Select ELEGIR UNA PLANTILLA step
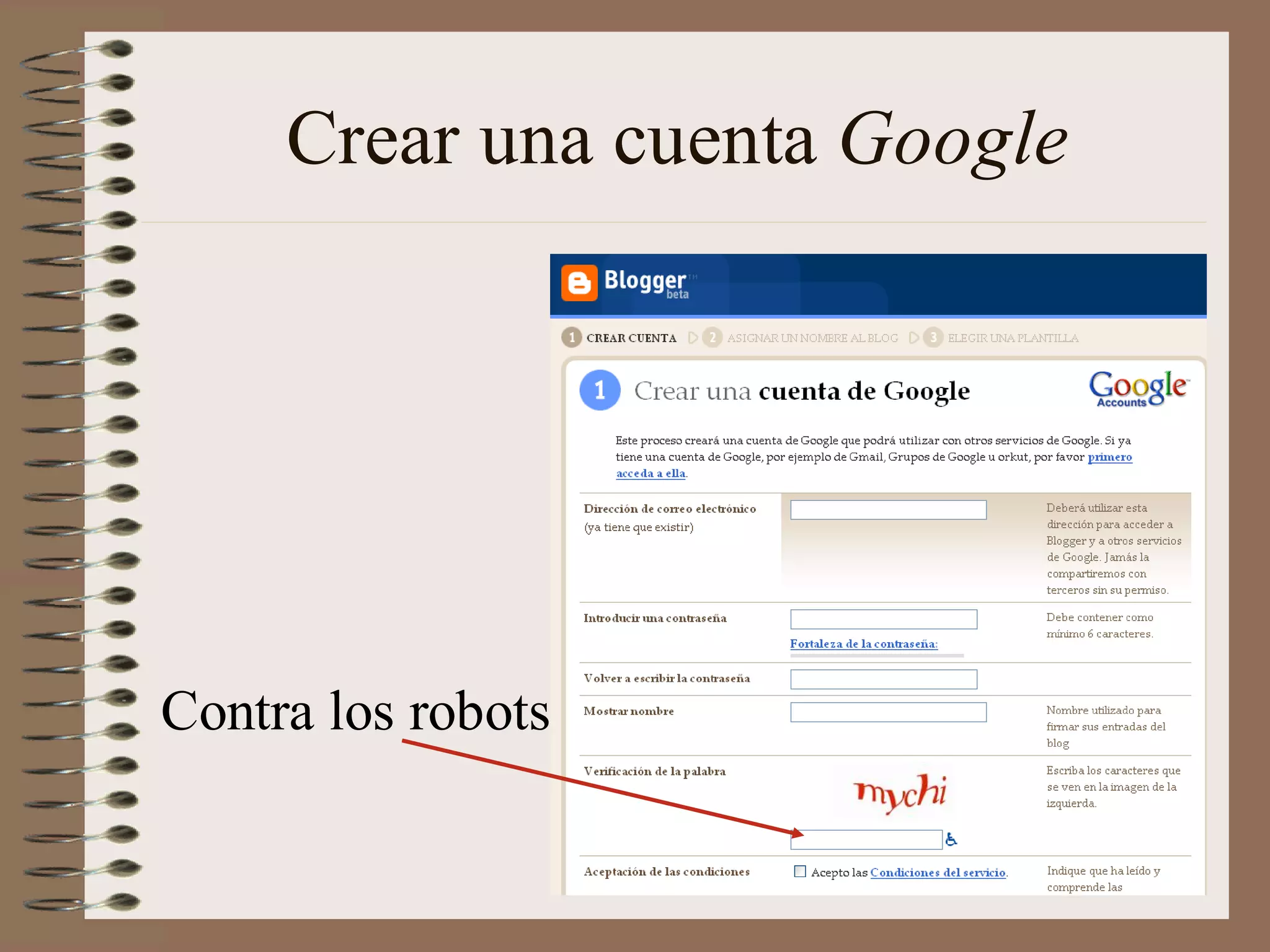The image size is (1270, 952). 1013,338
